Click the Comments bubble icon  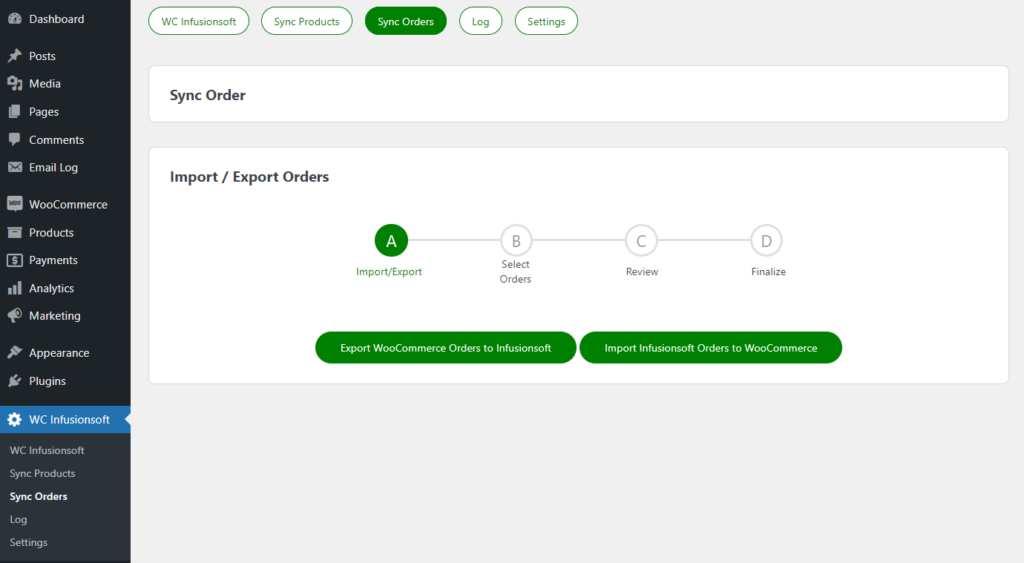click(x=14, y=140)
